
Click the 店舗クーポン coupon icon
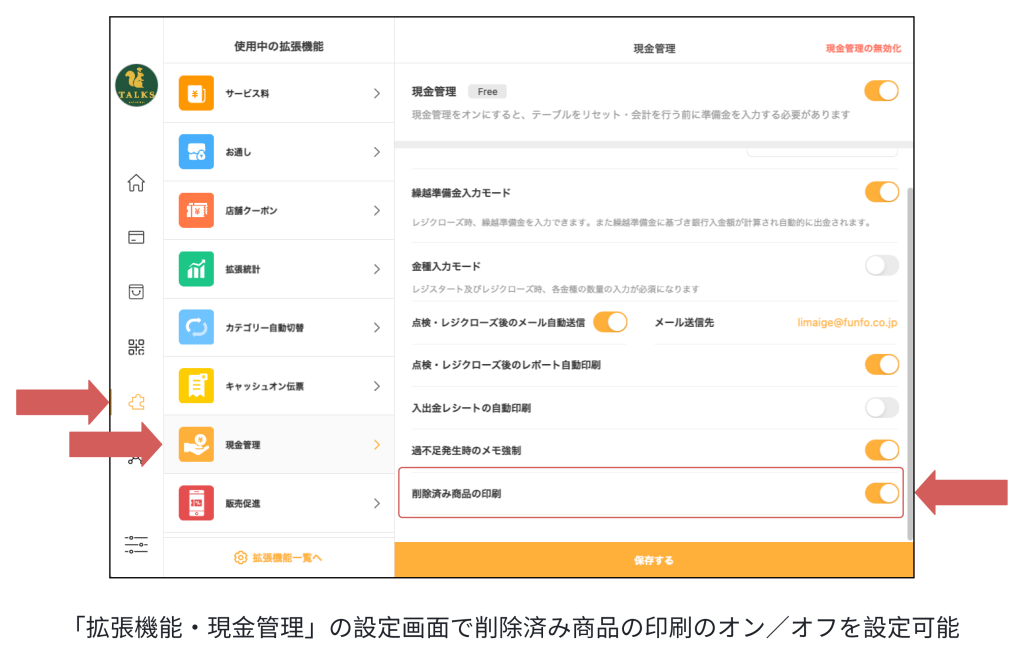click(x=196, y=210)
